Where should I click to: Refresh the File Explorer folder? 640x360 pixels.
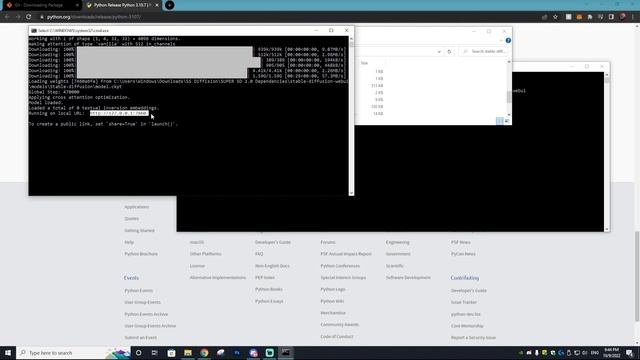click(x=449, y=52)
